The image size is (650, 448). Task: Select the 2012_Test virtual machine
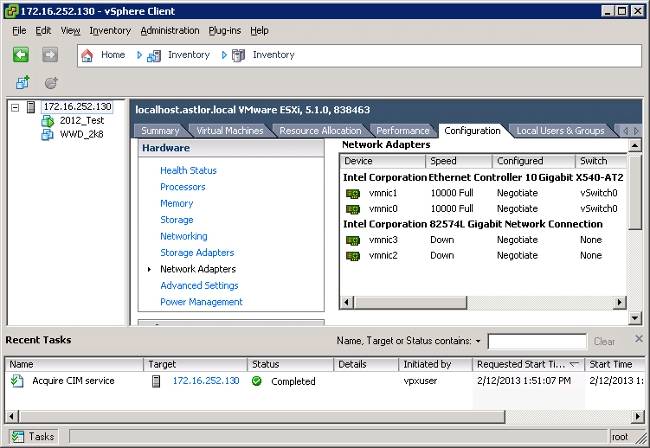click(x=82, y=121)
